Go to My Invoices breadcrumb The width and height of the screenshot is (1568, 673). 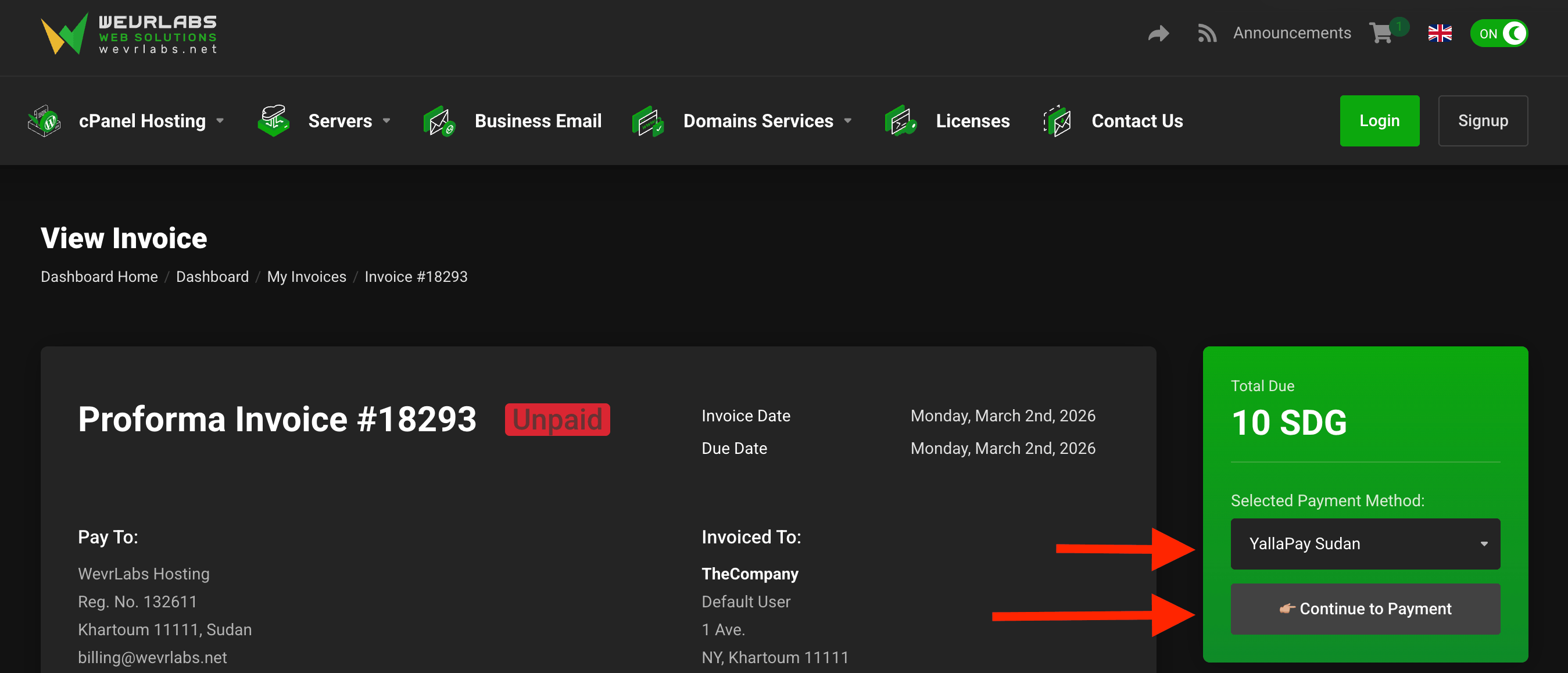(x=306, y=277)
